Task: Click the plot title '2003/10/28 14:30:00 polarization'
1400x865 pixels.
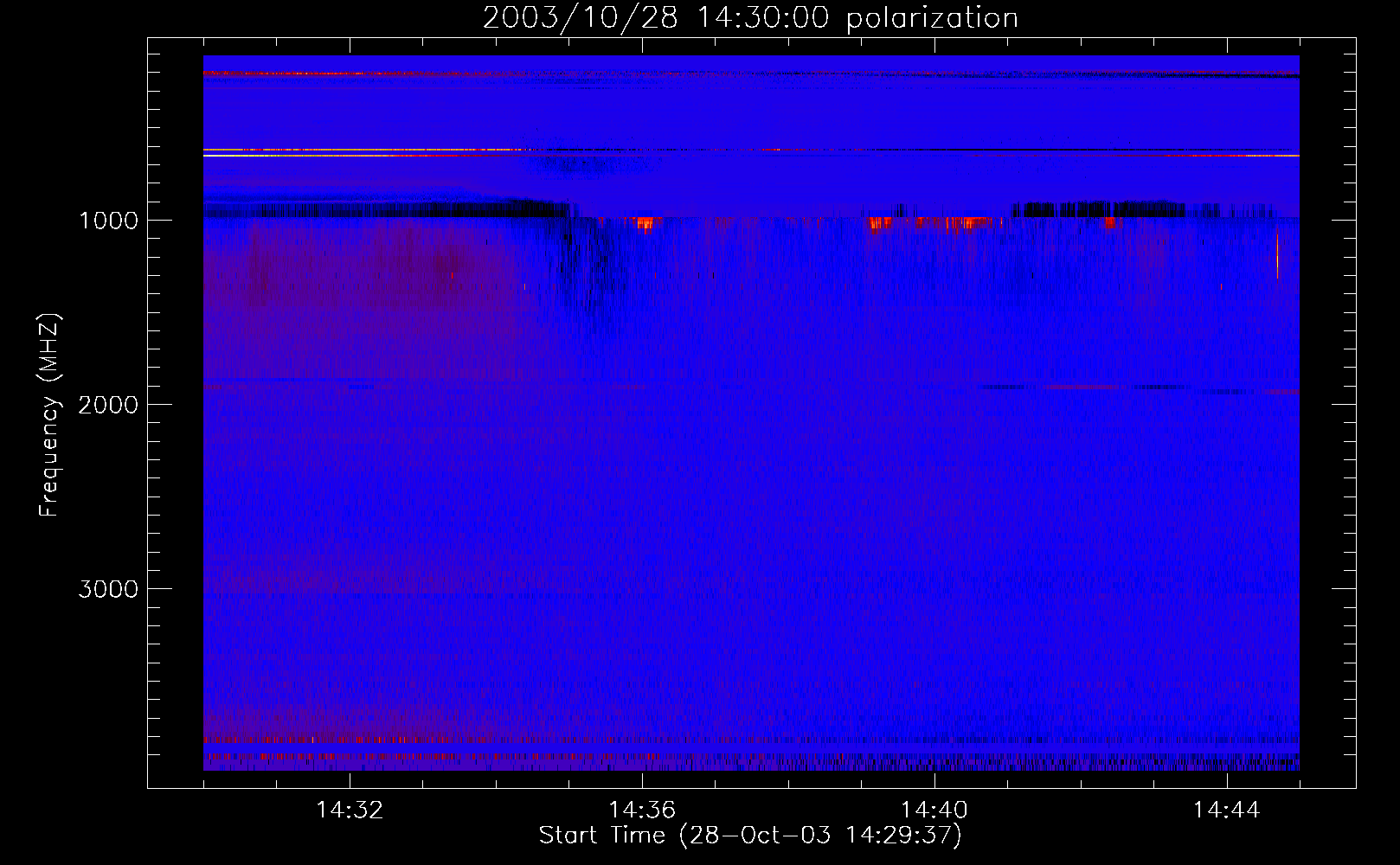Action: [x=750, y=17]
